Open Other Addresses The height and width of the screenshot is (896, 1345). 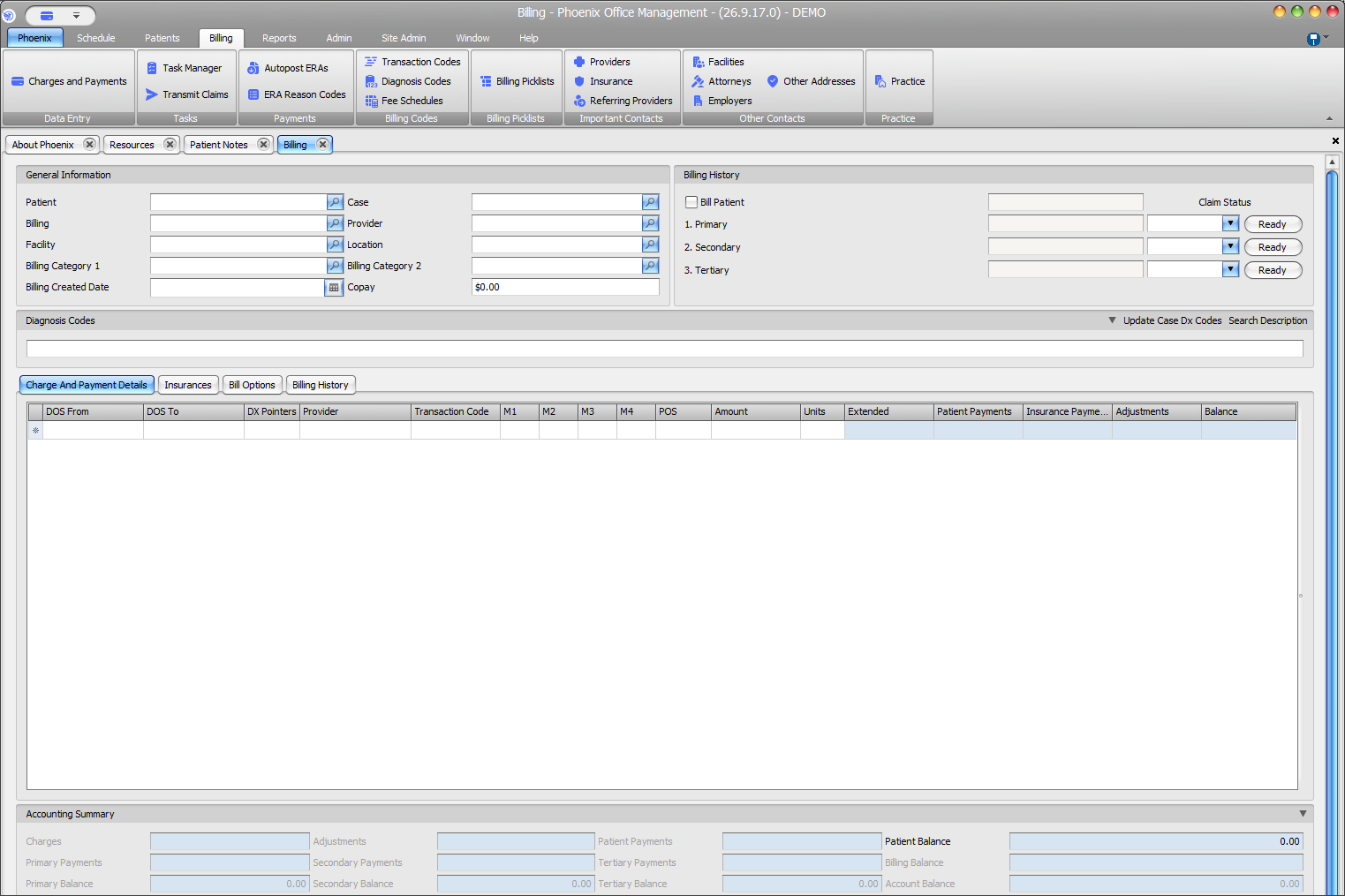pos(811,81)
